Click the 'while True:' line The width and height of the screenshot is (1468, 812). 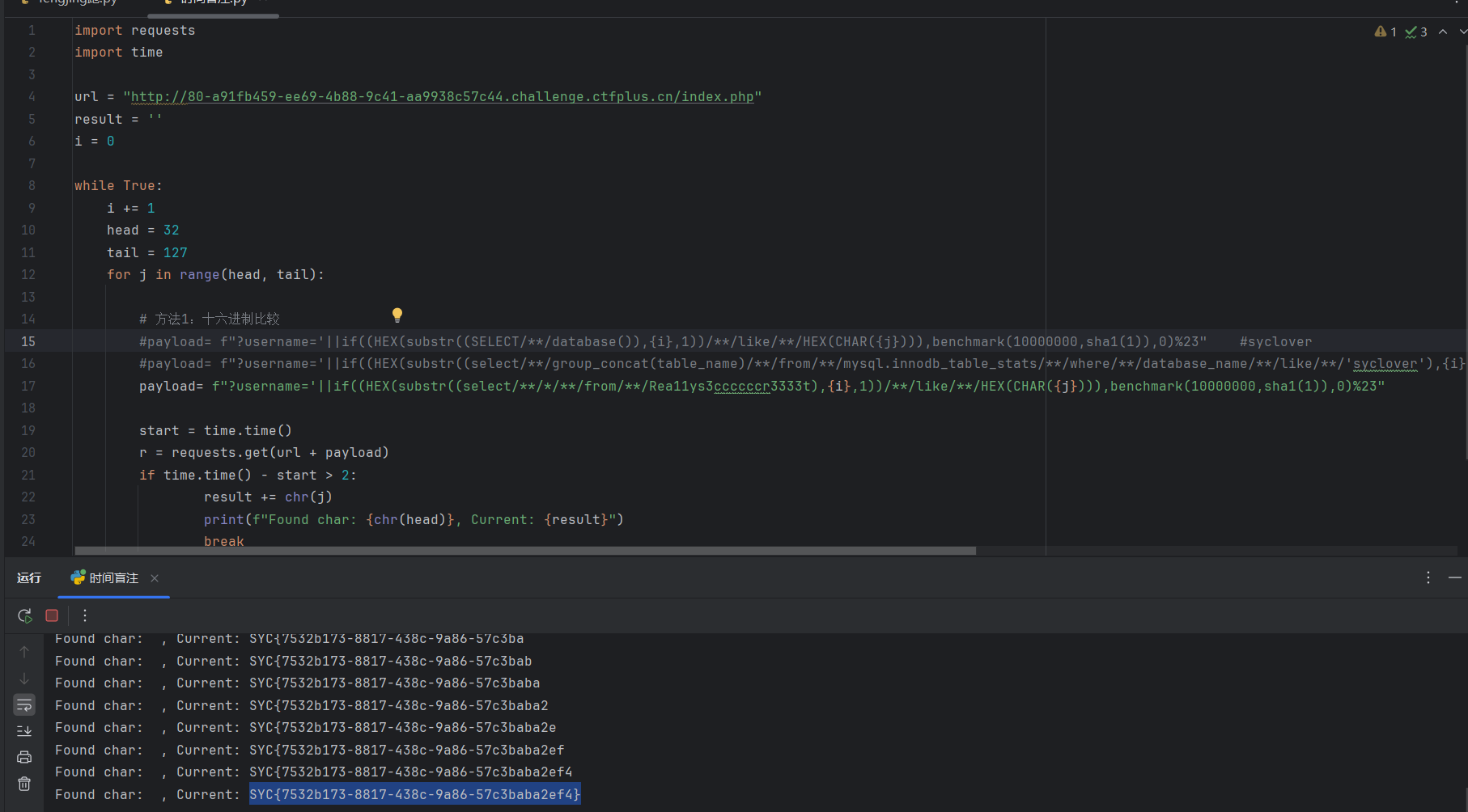pos(119,186)
